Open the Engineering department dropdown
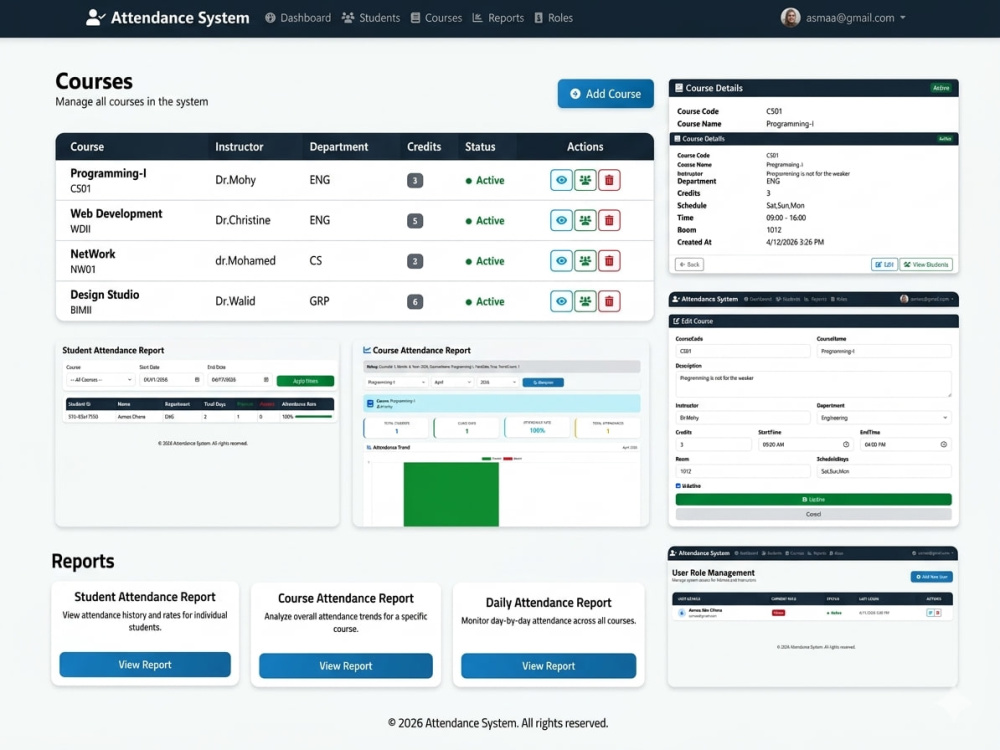1000x750 pixels. 884,418
